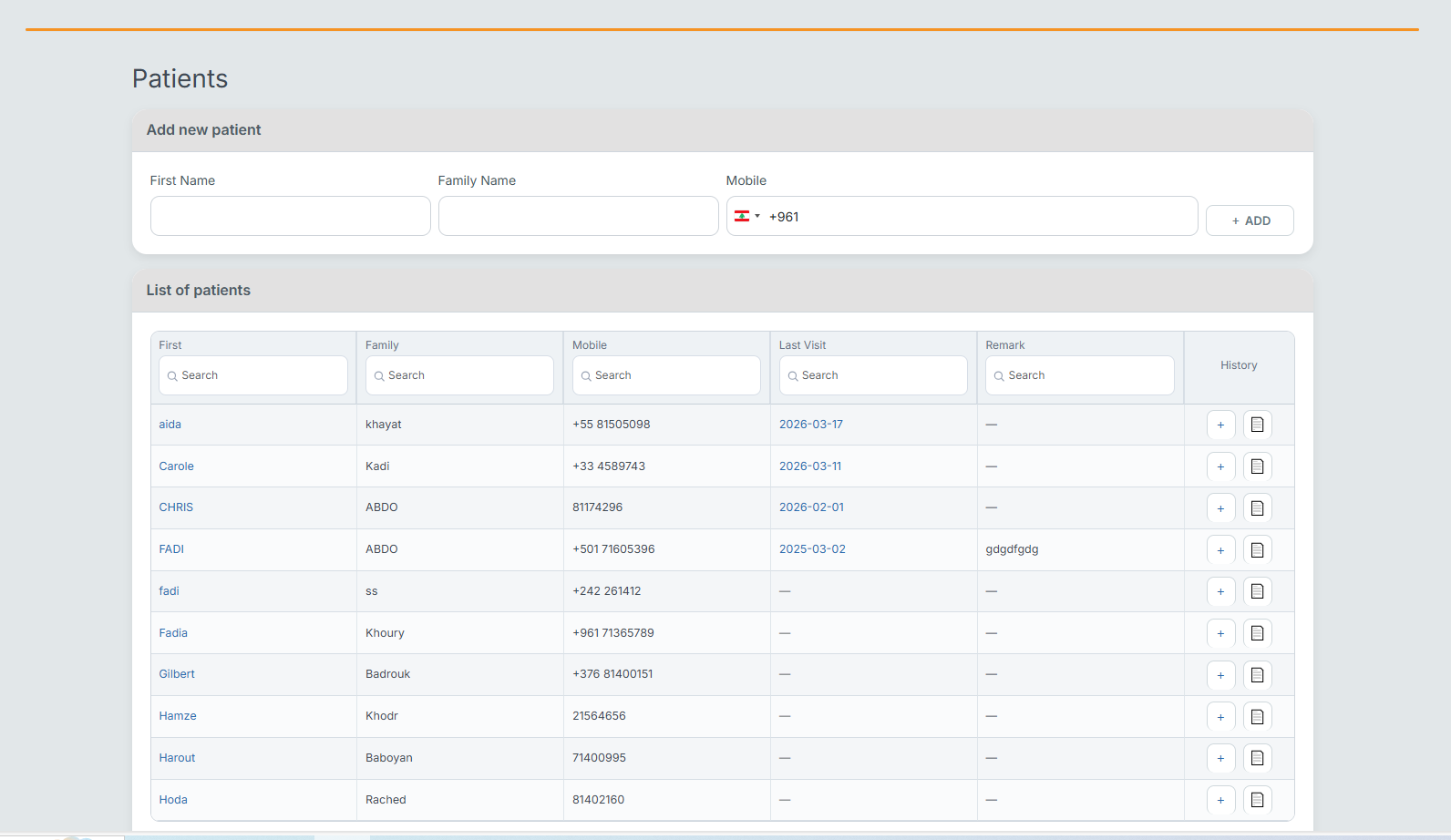
Task: Open patient link Carole
Action: [177, 466]
